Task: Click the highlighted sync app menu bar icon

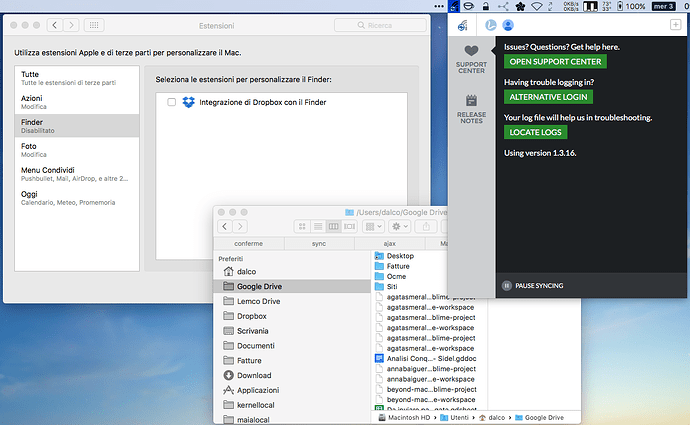Action: pos(454,6)
